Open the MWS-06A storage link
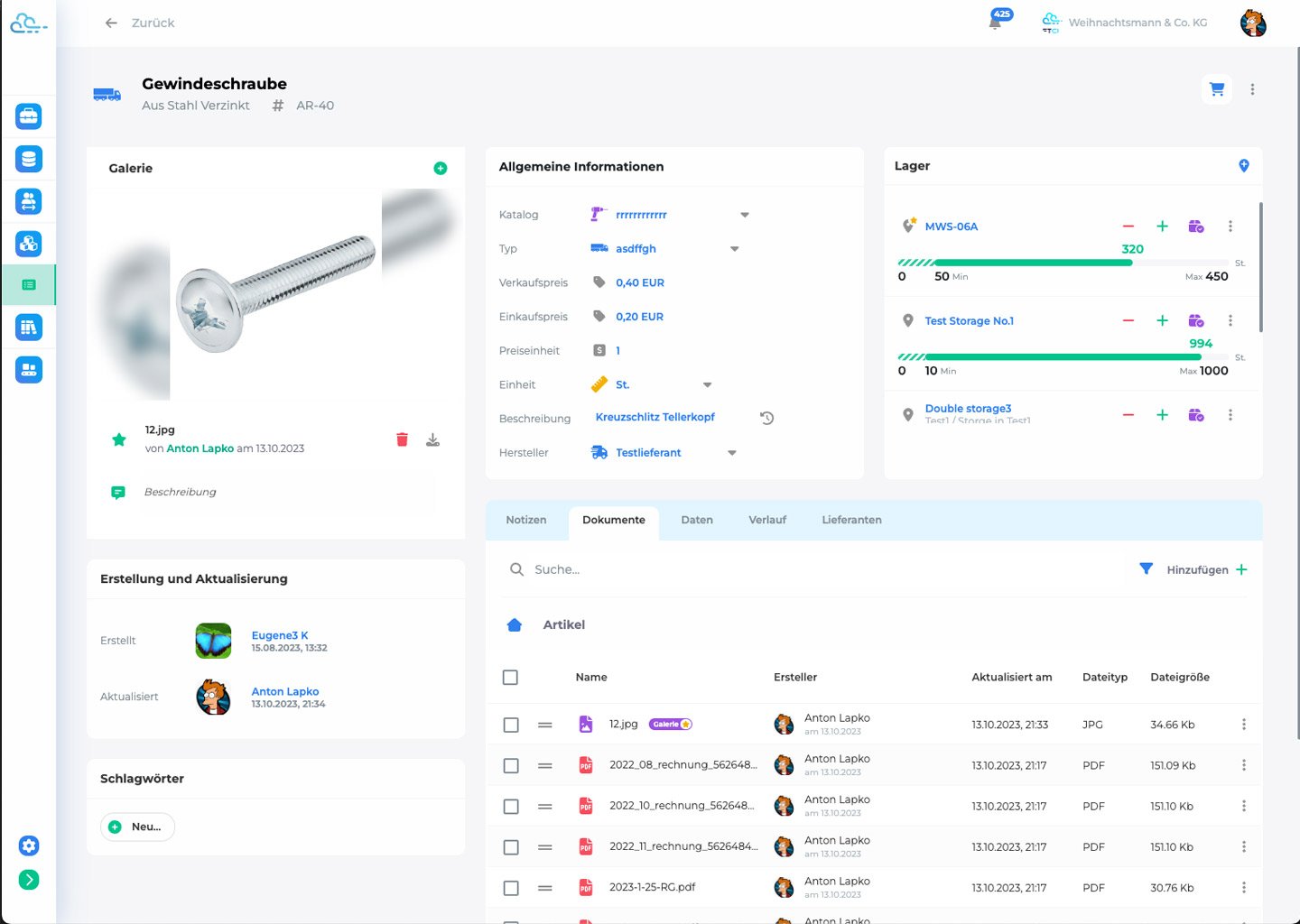 (x=952, y=226)
